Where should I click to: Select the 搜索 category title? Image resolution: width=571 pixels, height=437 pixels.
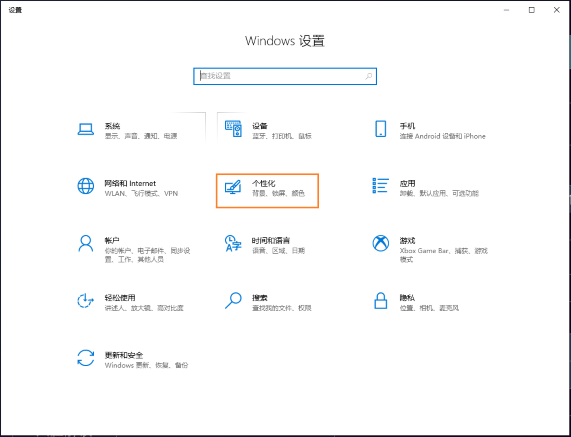[x=260, y=298]
